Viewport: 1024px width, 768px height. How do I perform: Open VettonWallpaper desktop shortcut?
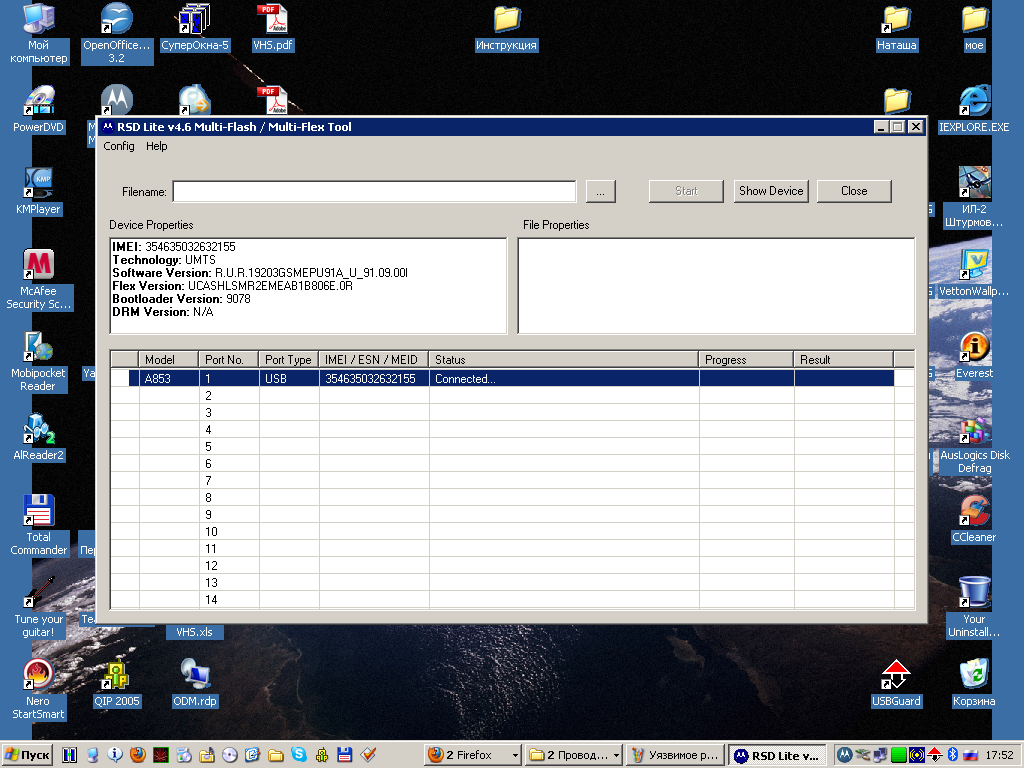(974, 274)
